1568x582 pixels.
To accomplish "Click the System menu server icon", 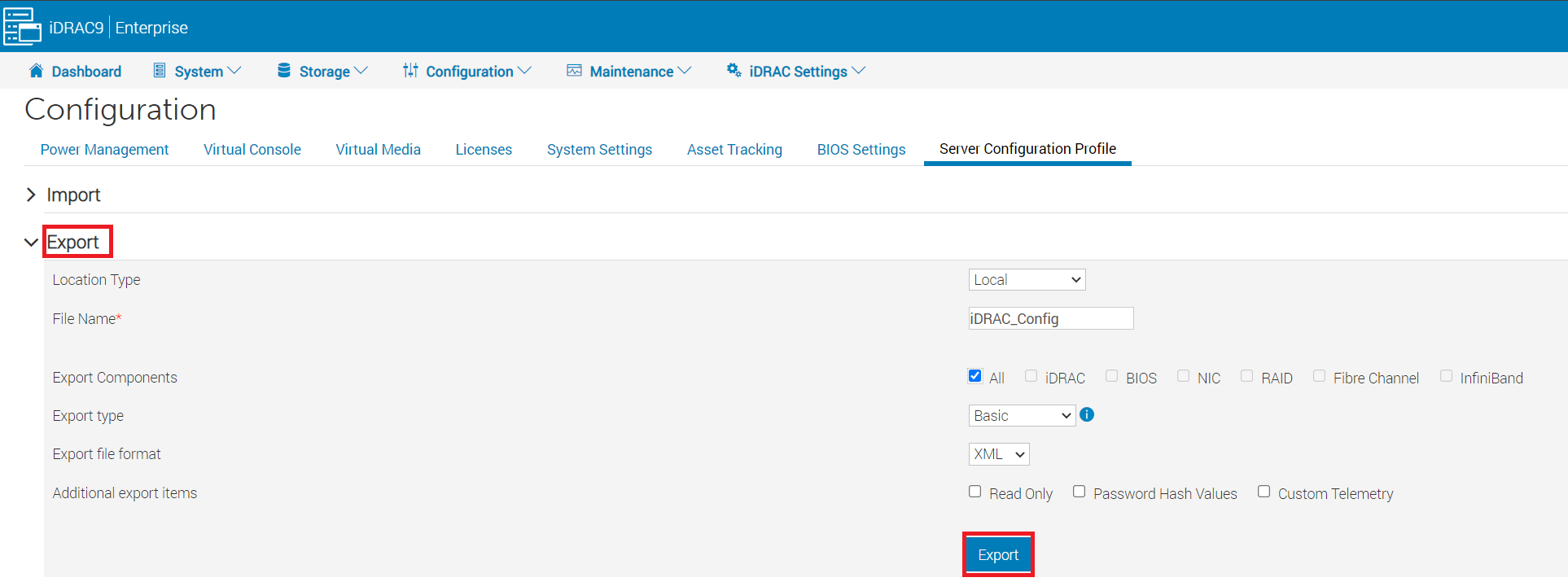I will coord(160,71).
